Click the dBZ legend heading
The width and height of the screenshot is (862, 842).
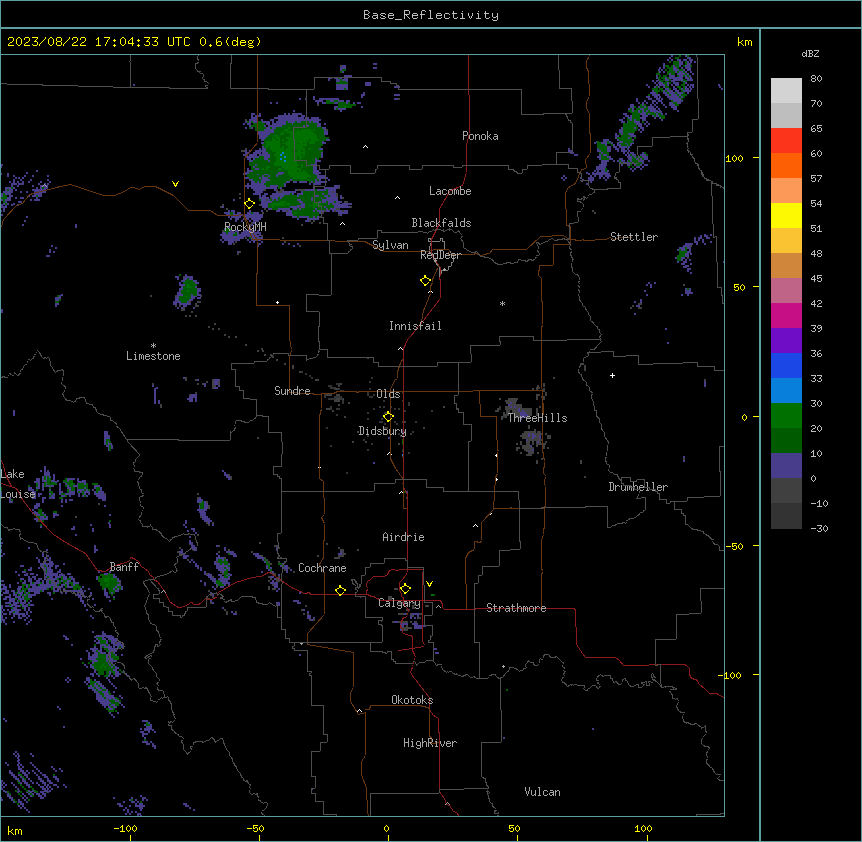pos(810,53)
